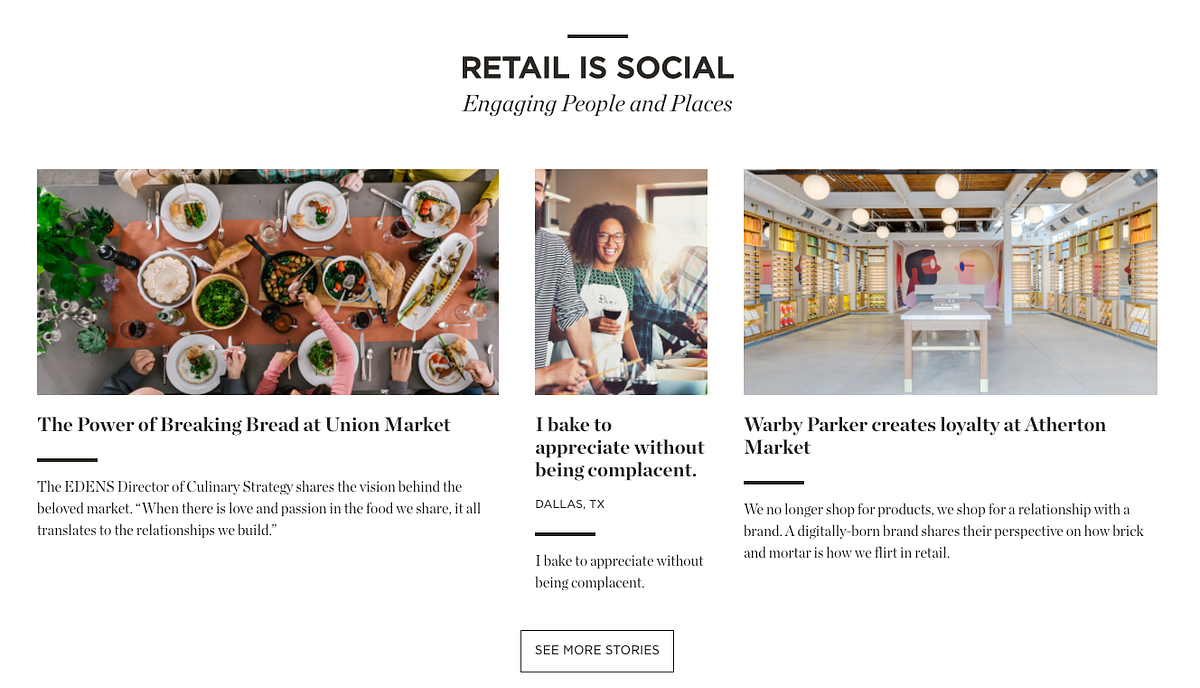
Task: Click the divider line under the Warby Parker headline
Action: [x=774, y=482]
